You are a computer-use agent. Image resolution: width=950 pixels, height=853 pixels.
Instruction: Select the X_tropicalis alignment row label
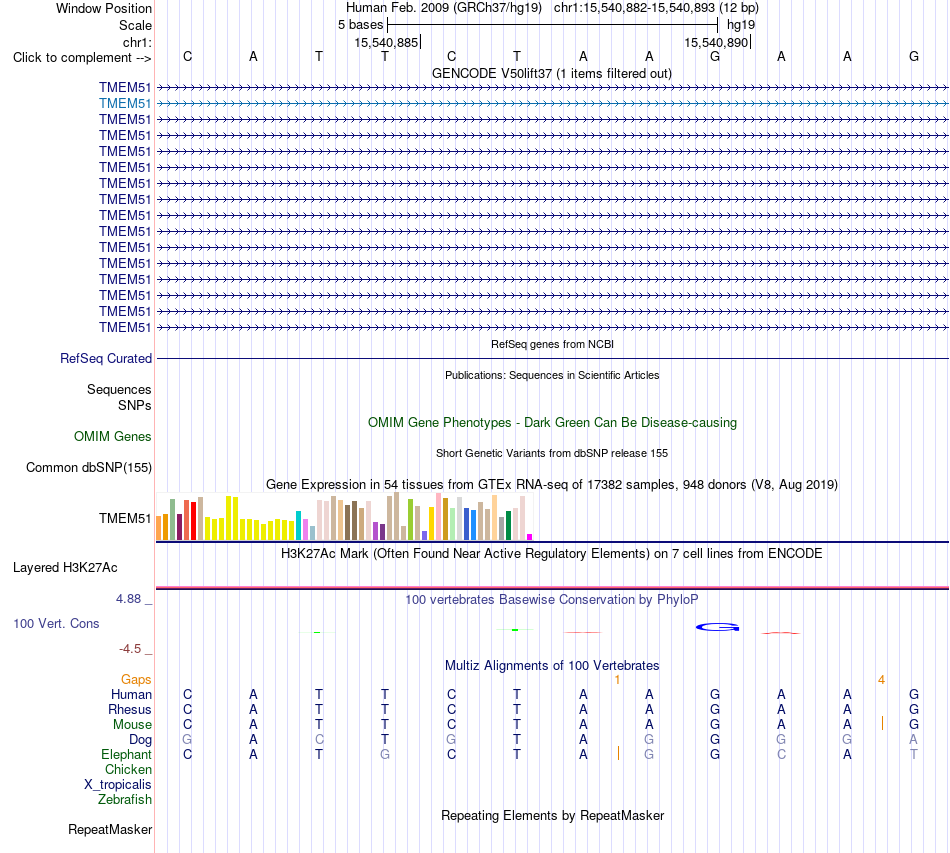click(x=118, y=785)
